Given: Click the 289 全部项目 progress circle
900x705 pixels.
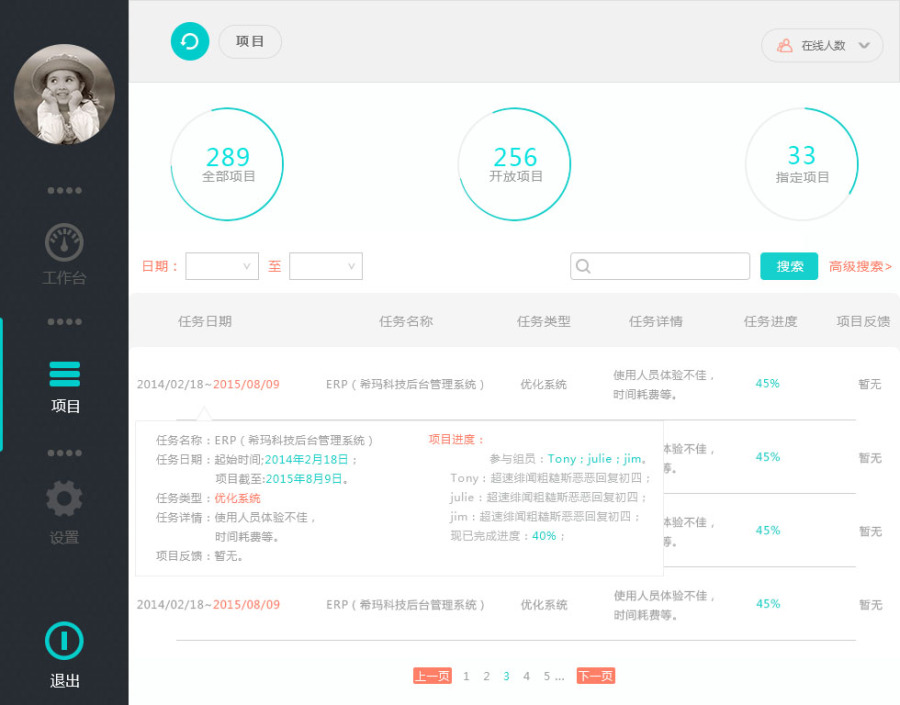Looking at the screenshot, I should [x=227, y=163].
